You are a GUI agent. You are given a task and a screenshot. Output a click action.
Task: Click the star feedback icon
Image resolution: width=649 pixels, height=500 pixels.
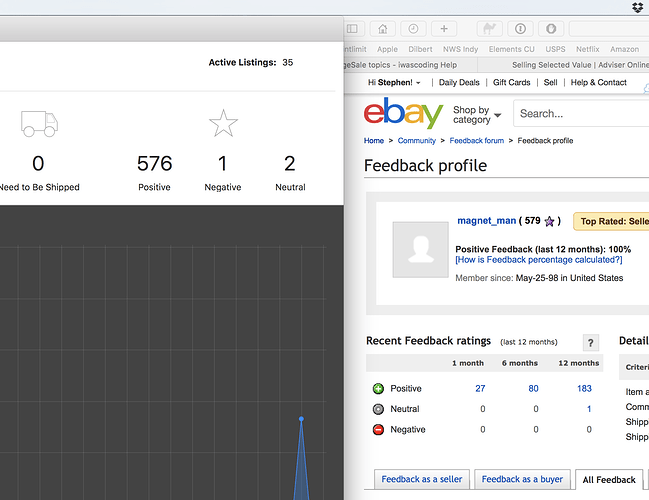pyautogui.click(x=224, y=123)
